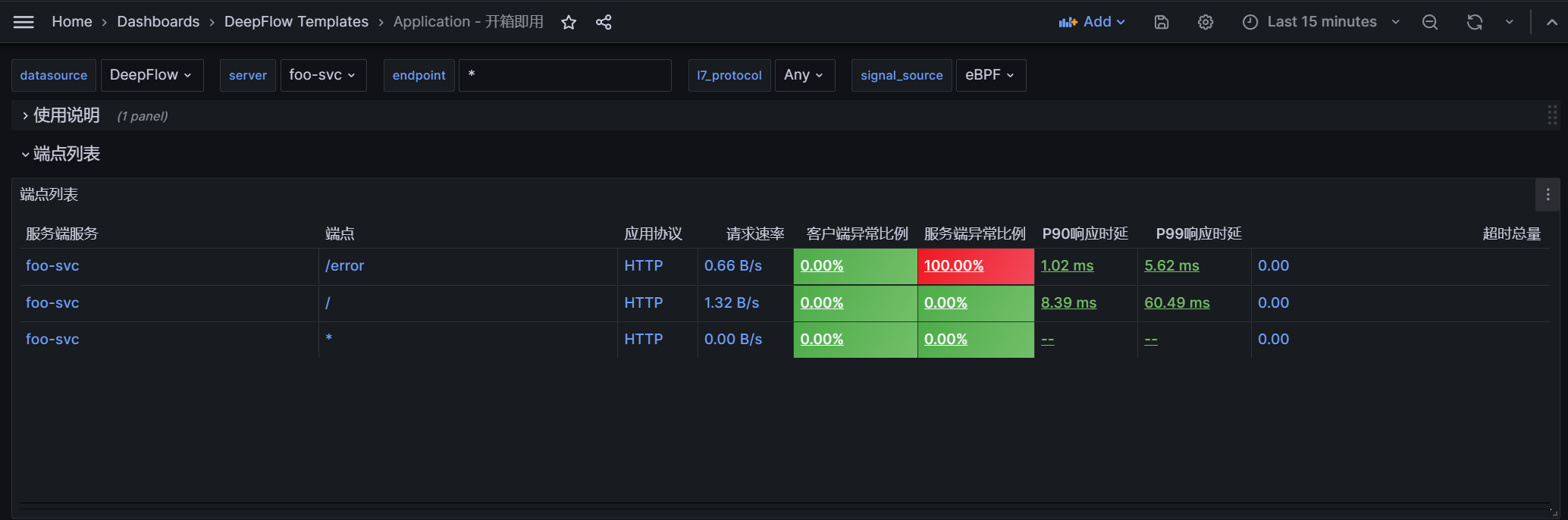Click the 1.02 ms P90 latency
Screen dimensions: 1568x520
(x=1067, y=266)
